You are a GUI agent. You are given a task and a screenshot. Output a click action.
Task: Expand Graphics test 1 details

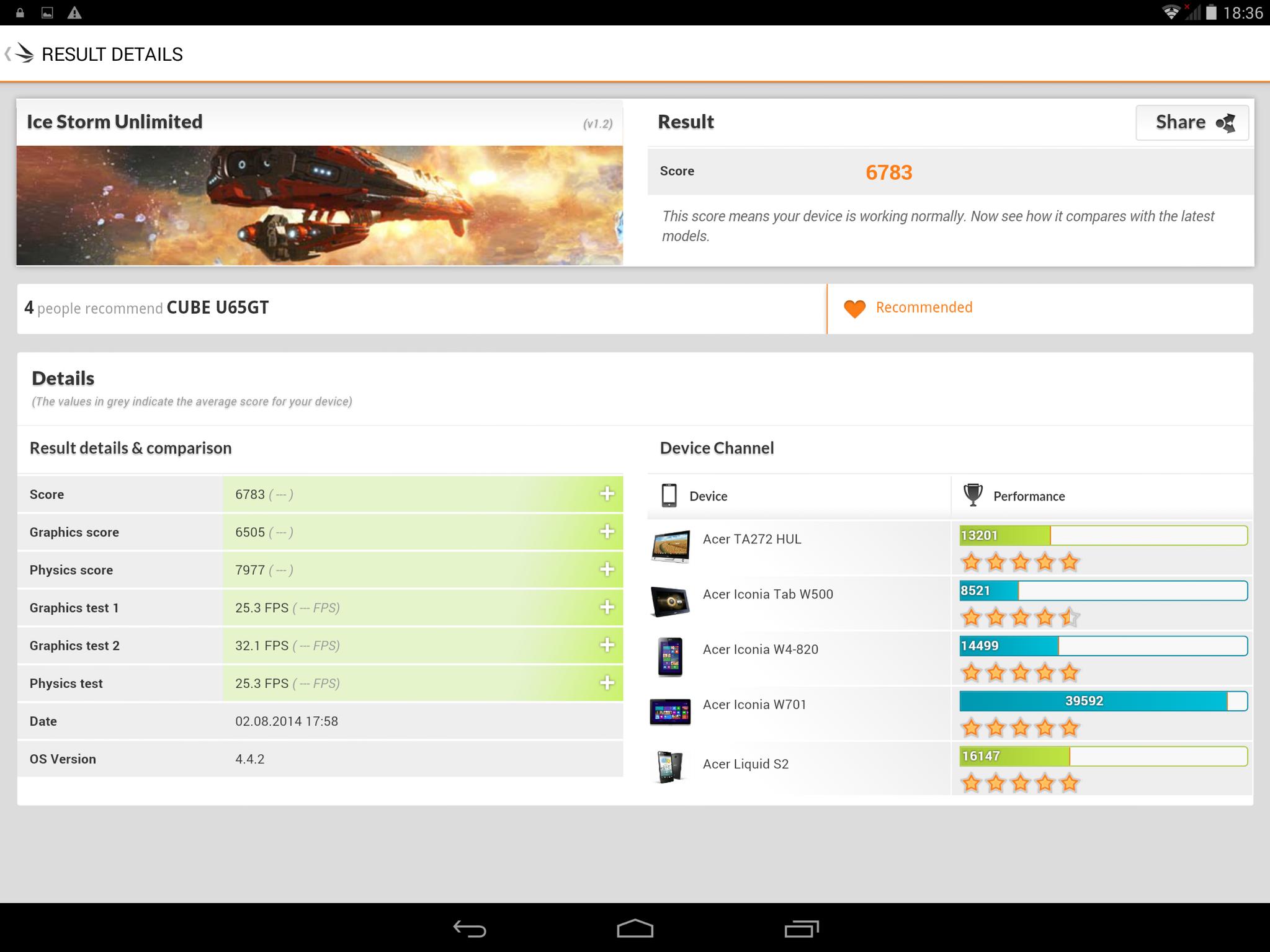[x=607, y=607]
